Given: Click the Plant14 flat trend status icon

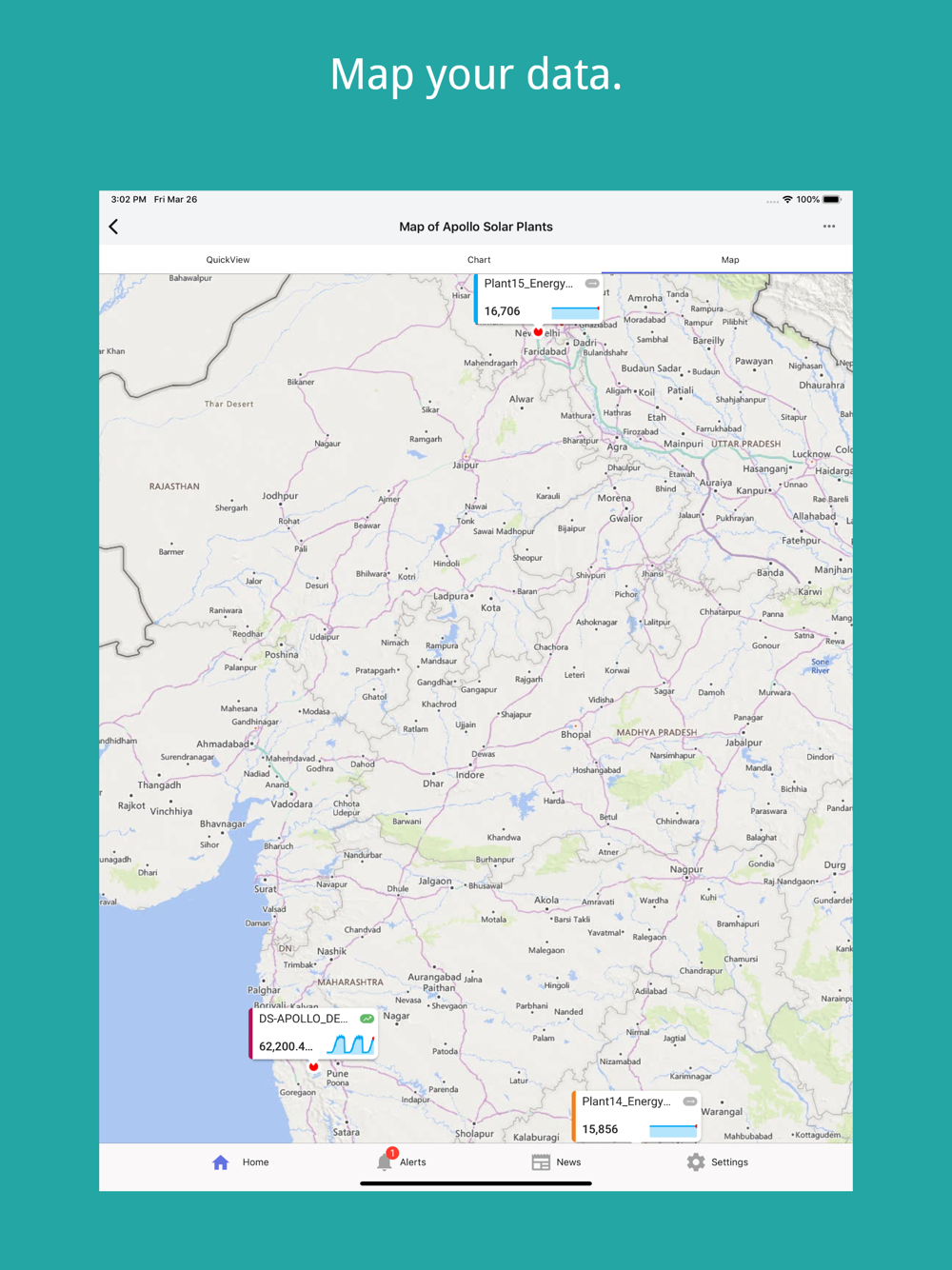Looking at the screenshot, I should pos(690,1101).
